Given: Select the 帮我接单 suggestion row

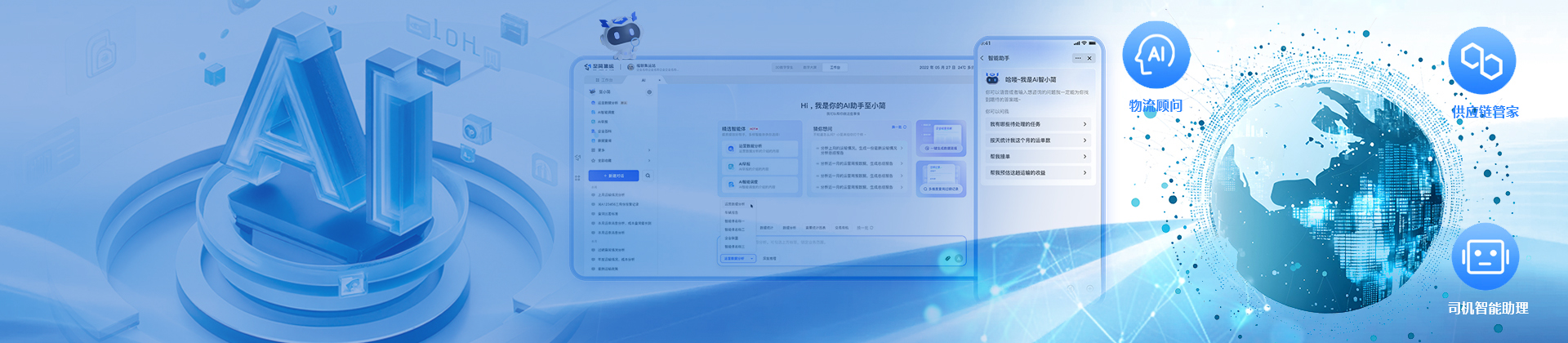Looking at the screenshot, I should [1037, 157].
